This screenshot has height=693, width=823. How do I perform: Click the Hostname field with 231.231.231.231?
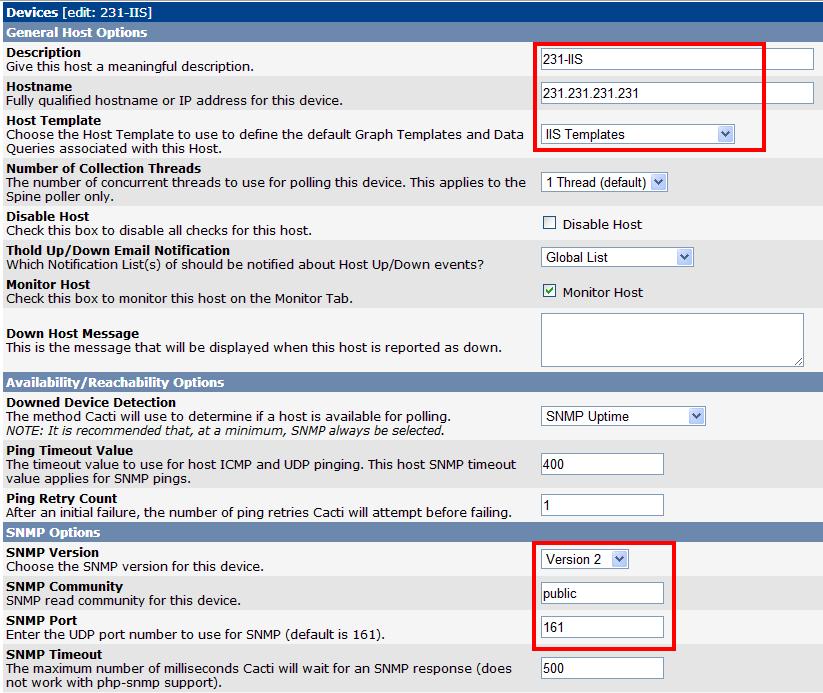click(x=677, y=93)
